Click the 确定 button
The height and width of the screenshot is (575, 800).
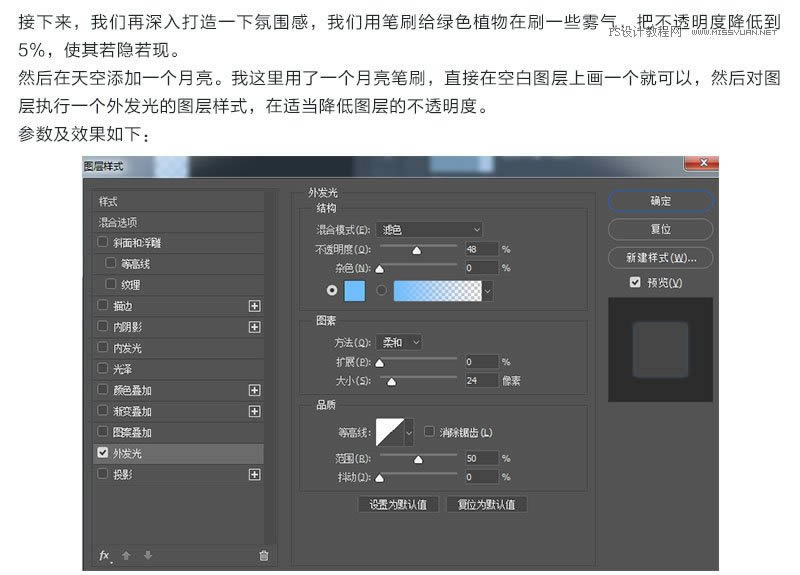(x=660, y=201)
